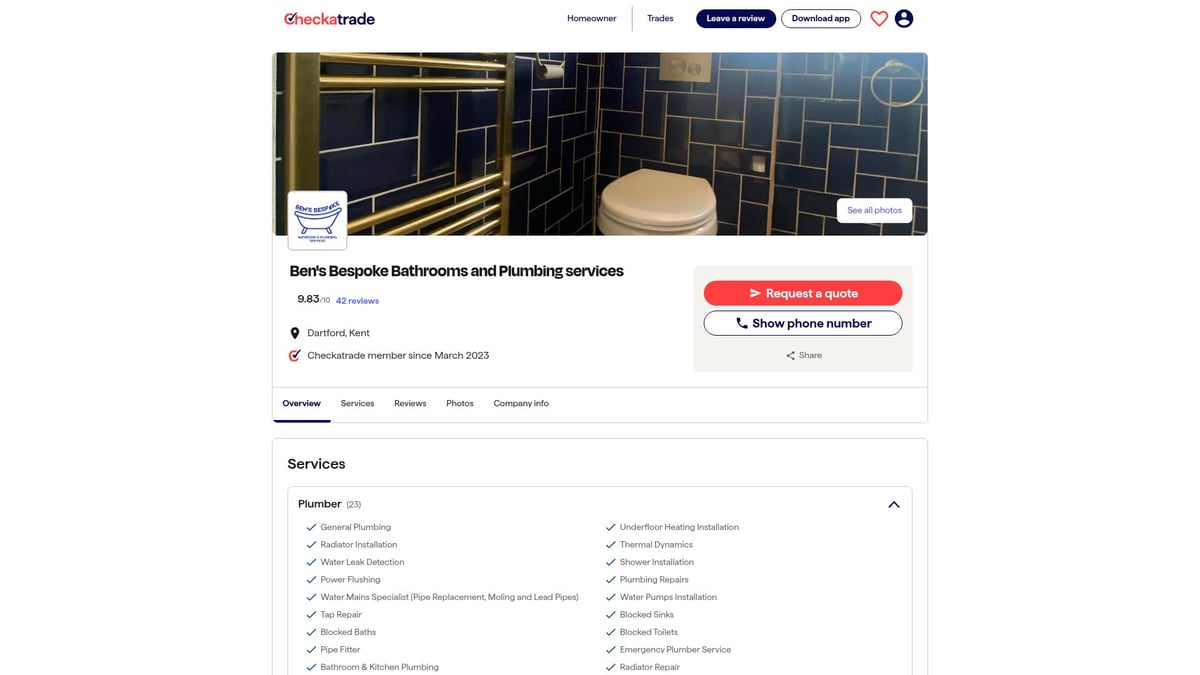This screenshot has height=675, width=1200.
Task: Open favourites via the heart icon
Action: pos(879,18)
